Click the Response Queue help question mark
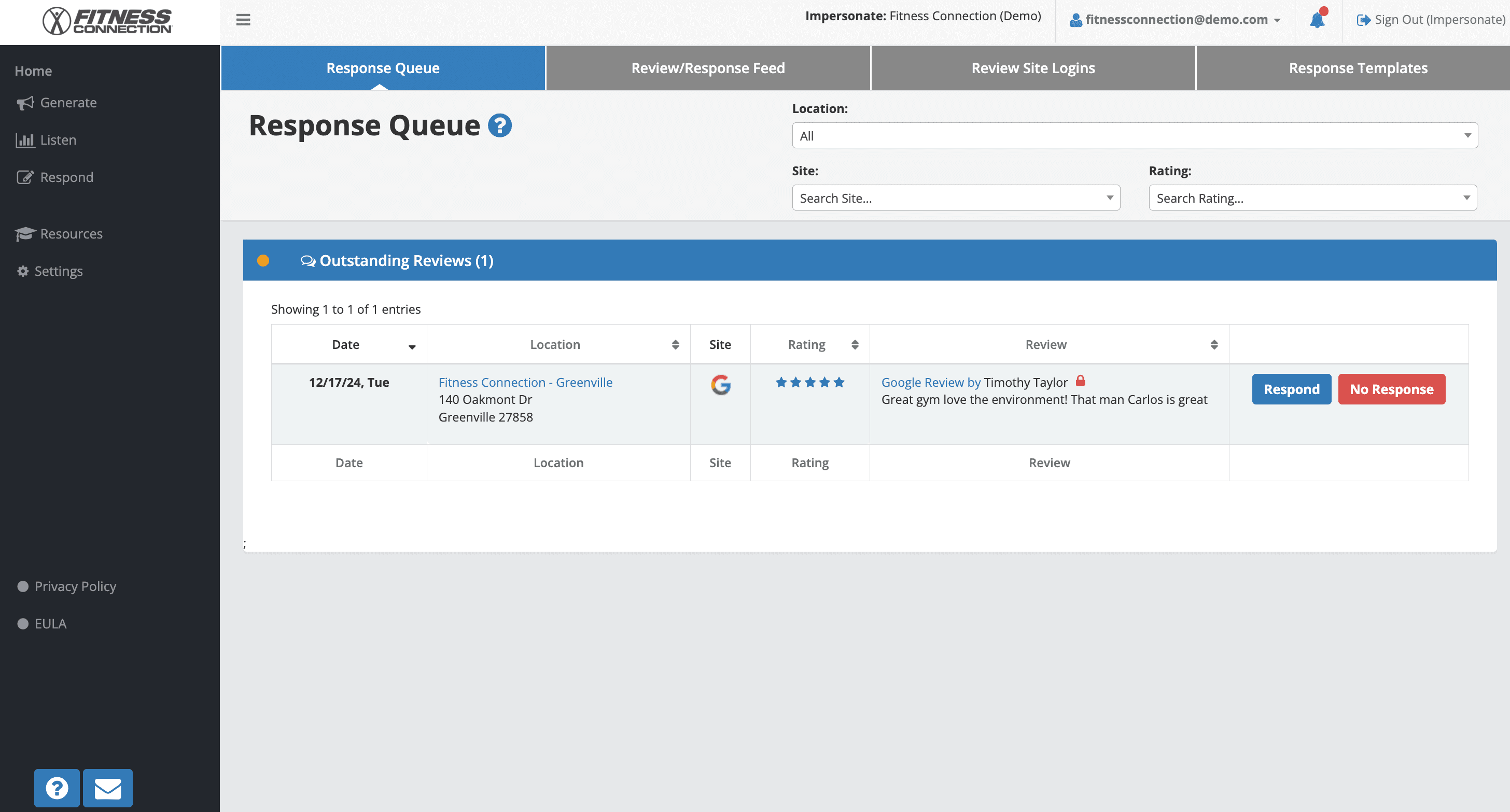 [x=500, y=125]
